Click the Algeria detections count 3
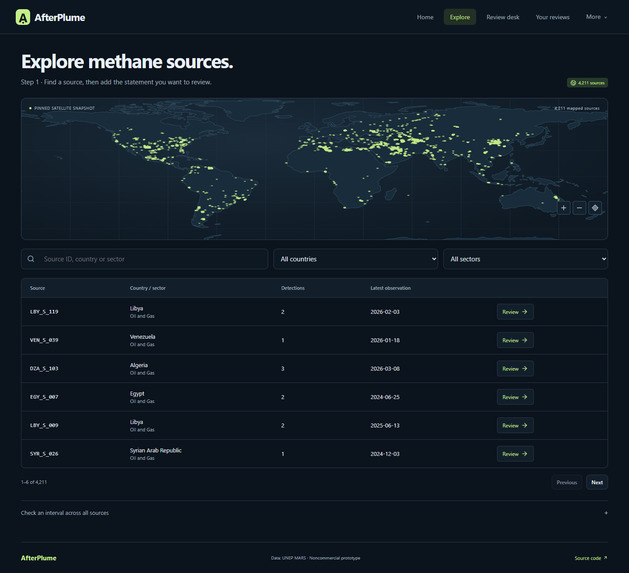Image resolution: width=629 pixels, height=573 pixels. (282, 368)
